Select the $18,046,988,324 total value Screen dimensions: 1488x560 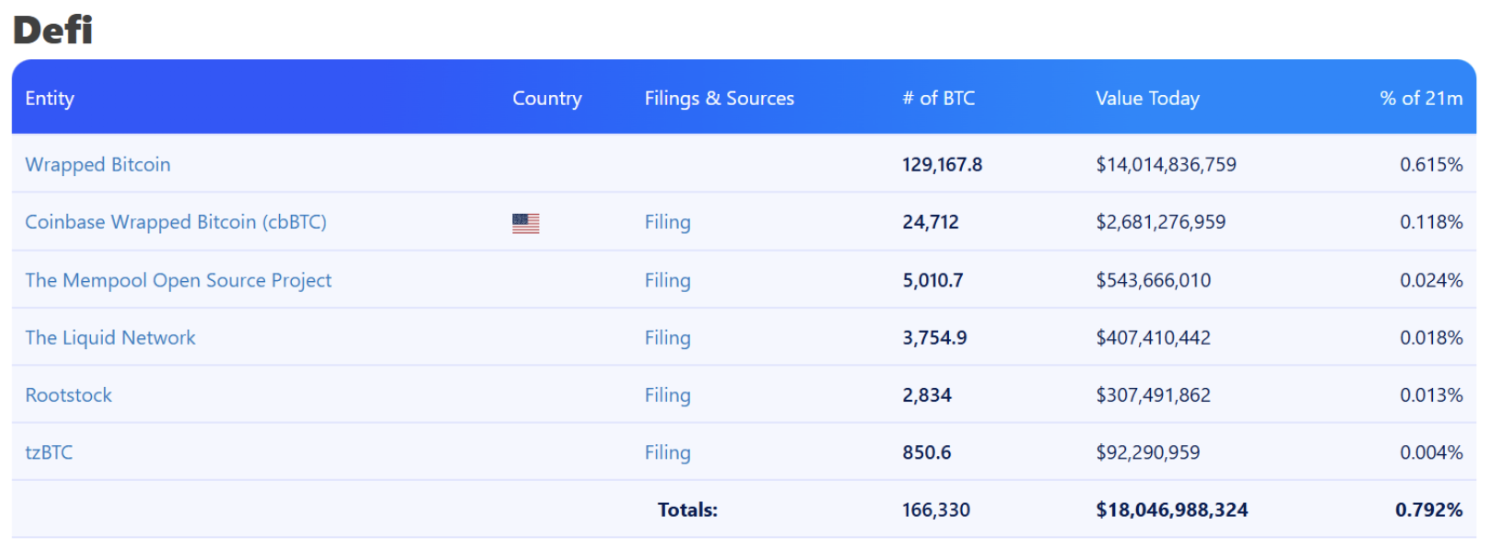pyautogui.click(x=1172, y=510)
